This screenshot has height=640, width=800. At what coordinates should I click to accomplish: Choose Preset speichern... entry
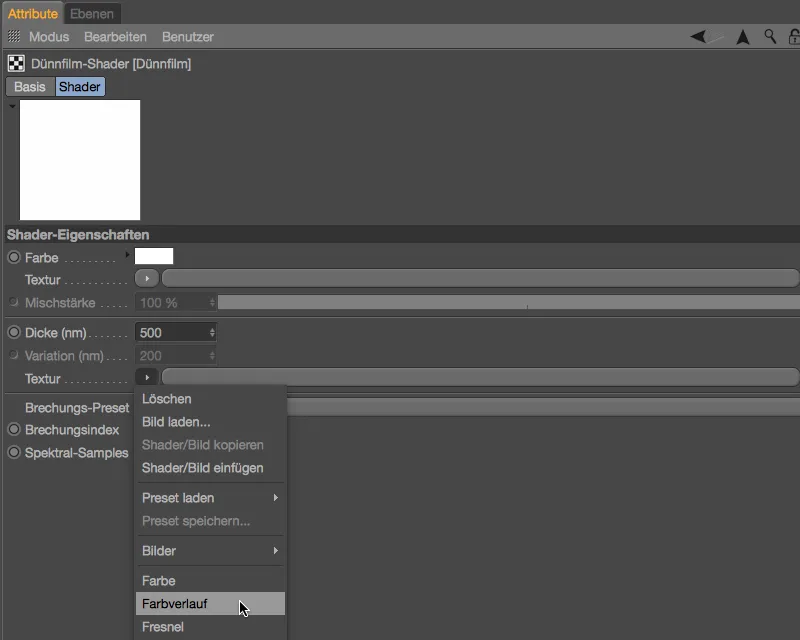pos(210,521)
